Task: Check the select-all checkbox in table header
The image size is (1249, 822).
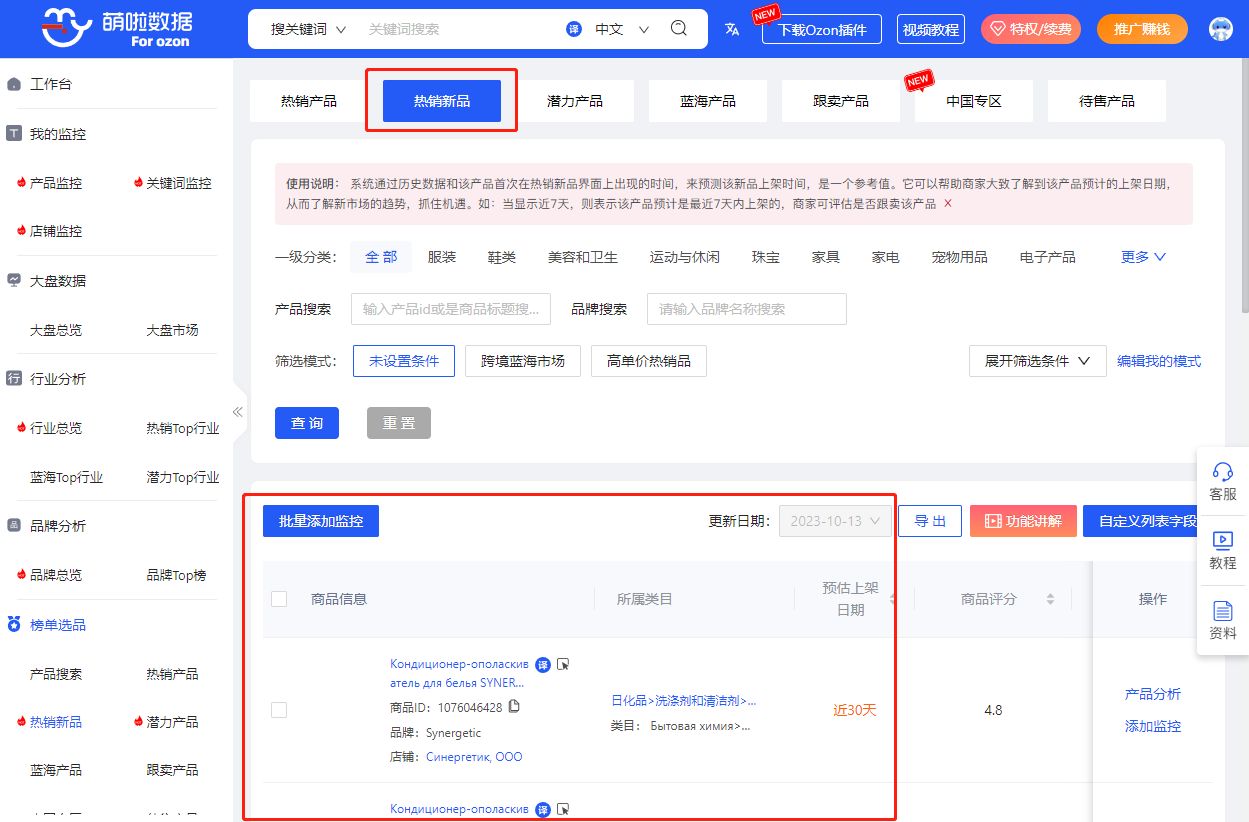Action: pos(279,599)
